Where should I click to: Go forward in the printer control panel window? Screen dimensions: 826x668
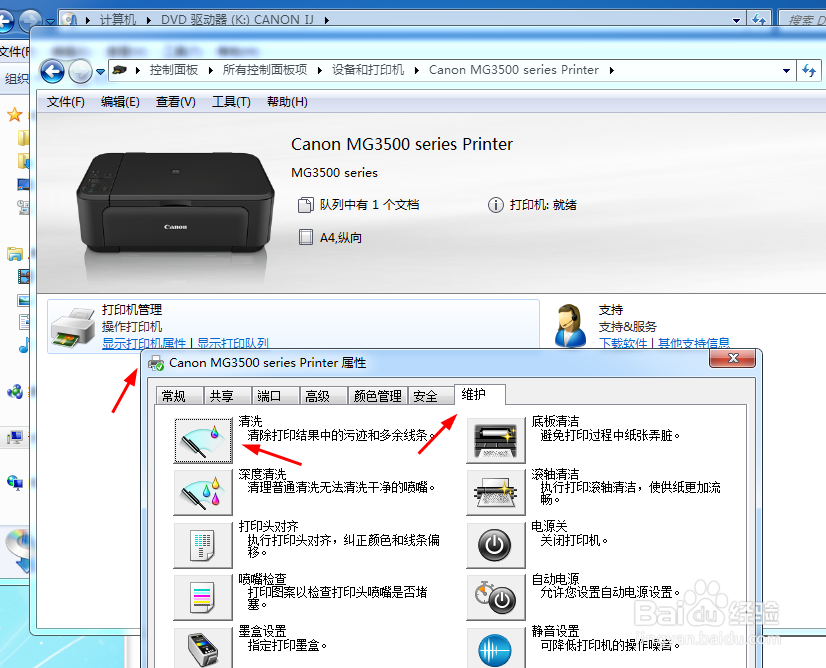80,71
